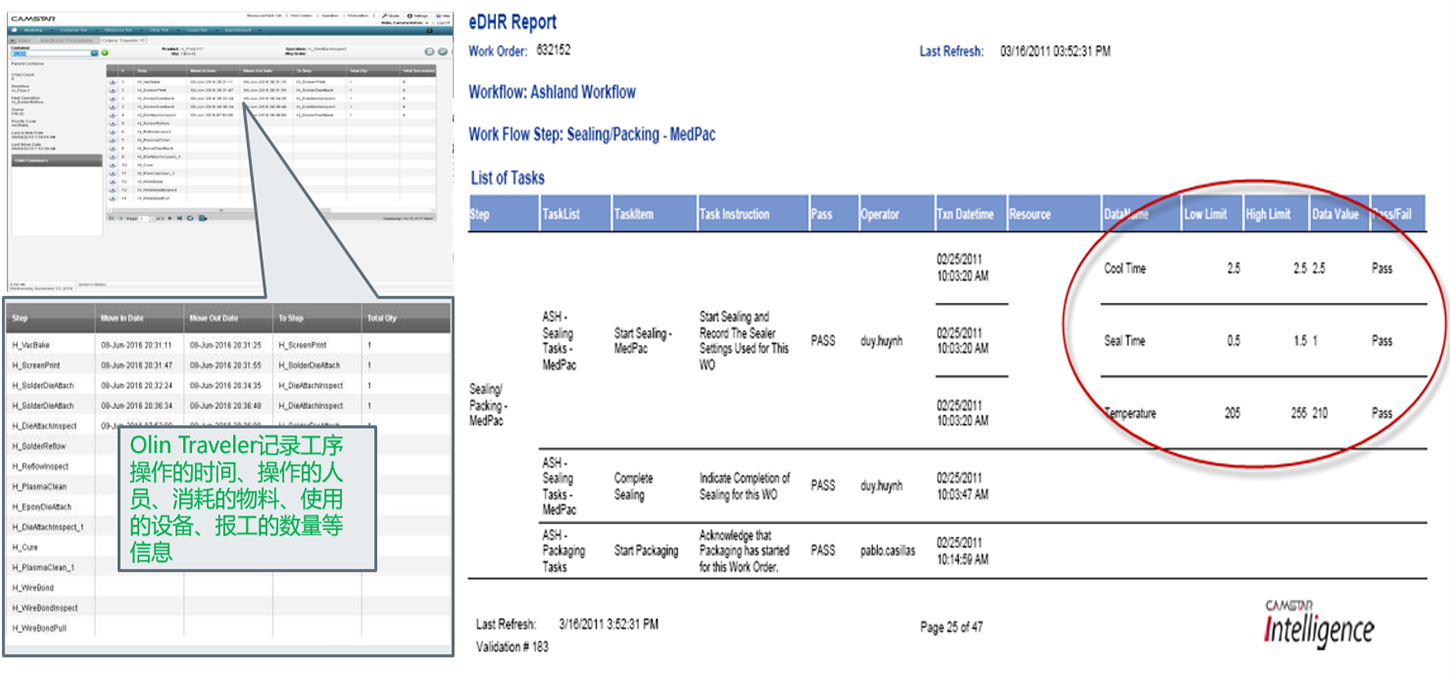Click the detail icon on step-3 row with 20:32 move-in

tap(112, 98)
